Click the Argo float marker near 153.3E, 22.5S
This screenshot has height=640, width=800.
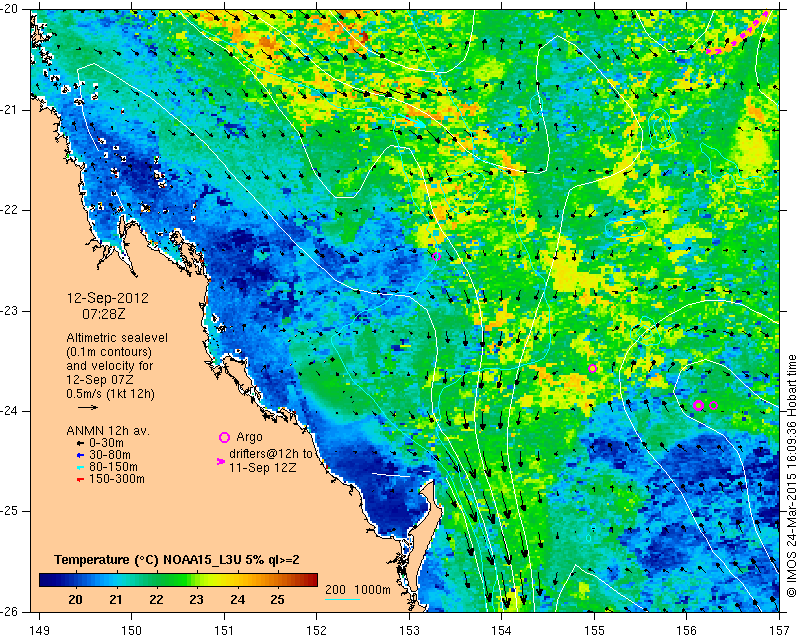tap(436, 256)
